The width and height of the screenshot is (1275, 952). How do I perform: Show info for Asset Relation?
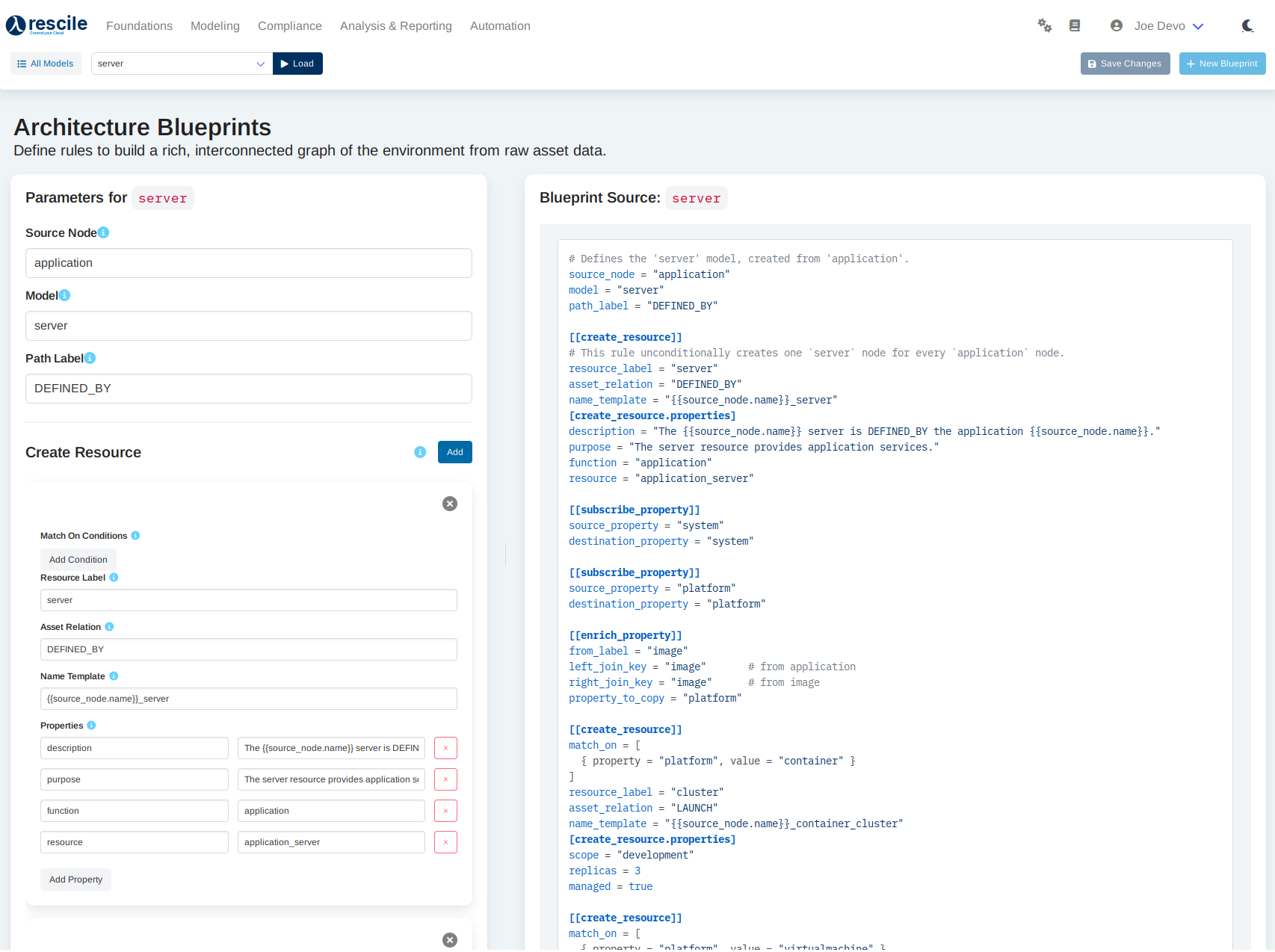coord(109,627)
